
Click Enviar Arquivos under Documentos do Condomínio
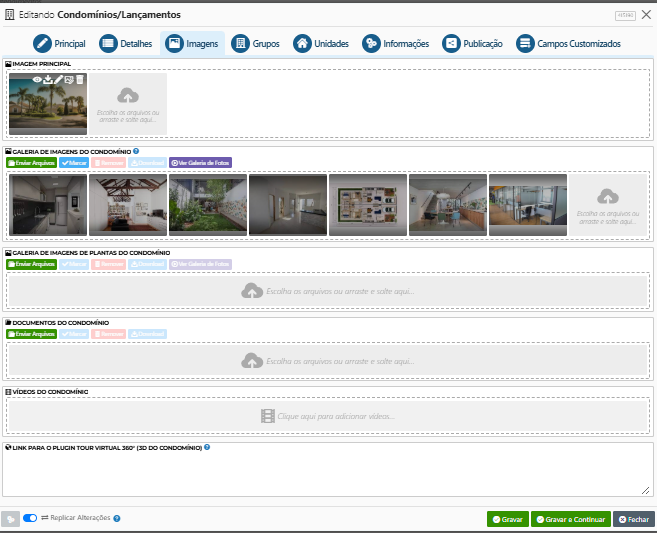(31, 334)
